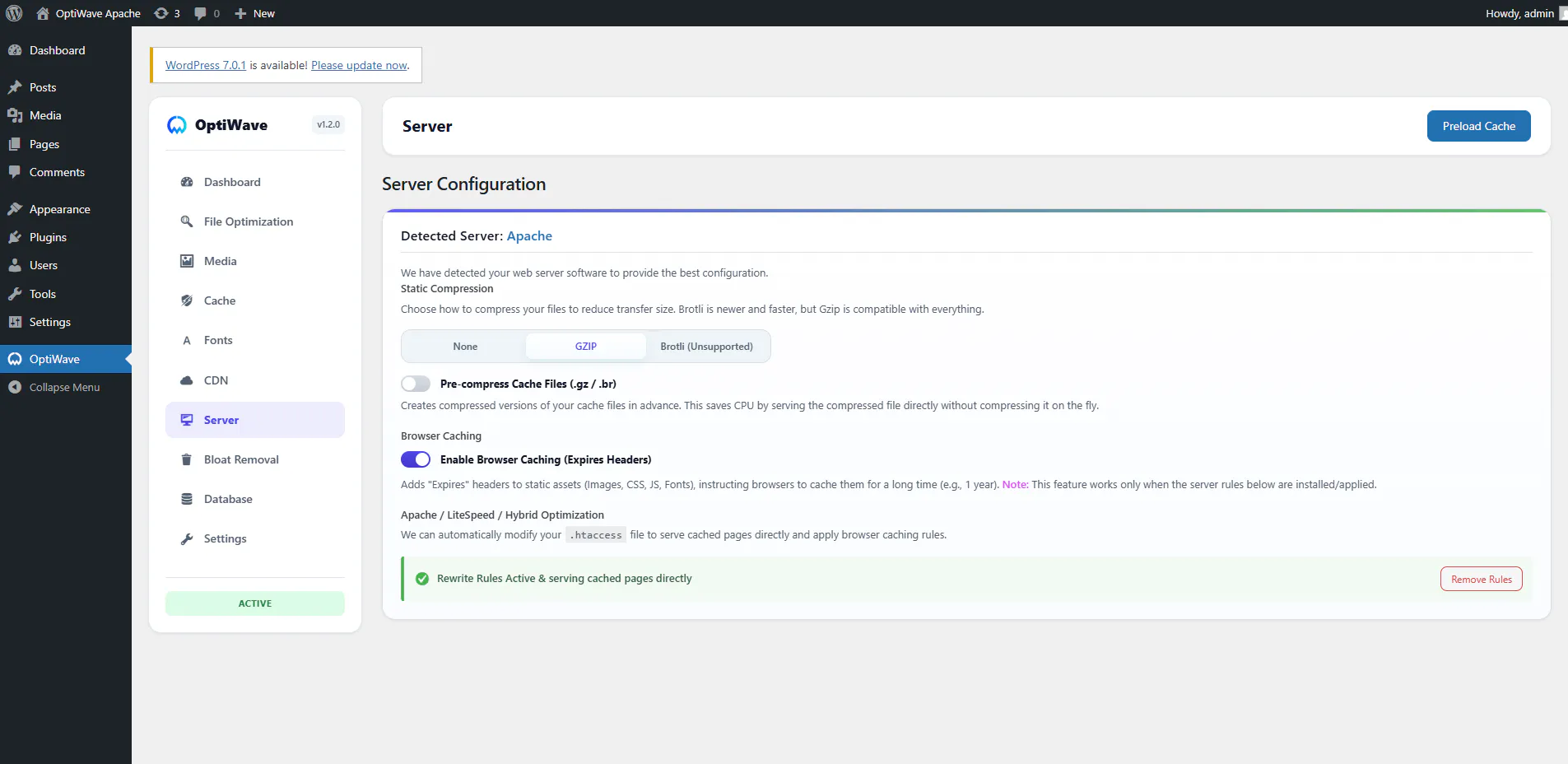Click the CDN cloud icon
This screenshot has width=1568, height=764.
(x=187, y=380)
